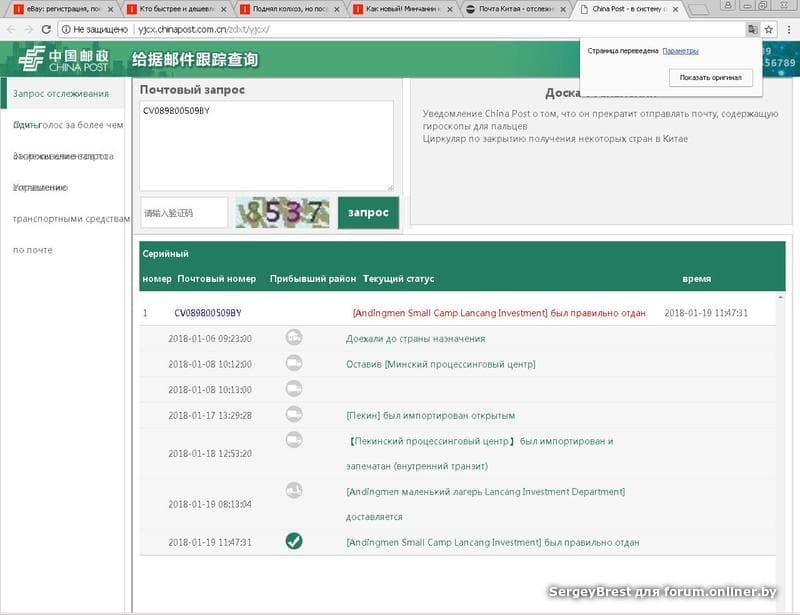Reload the page with the refresh icon

[46, 30]
